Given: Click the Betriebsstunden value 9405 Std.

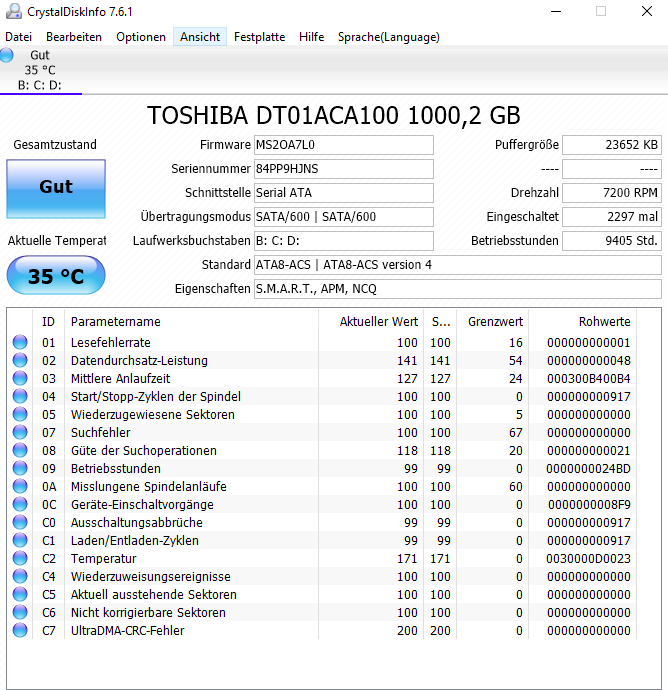Looking at the screenshot, I should coord(612,241).
